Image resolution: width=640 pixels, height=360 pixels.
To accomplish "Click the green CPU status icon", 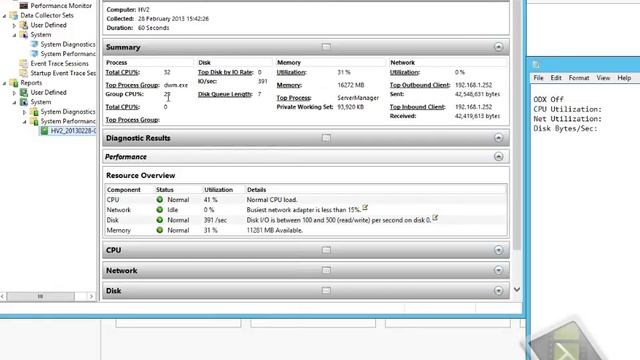I will pyautogui.click(x=160, y=200).
